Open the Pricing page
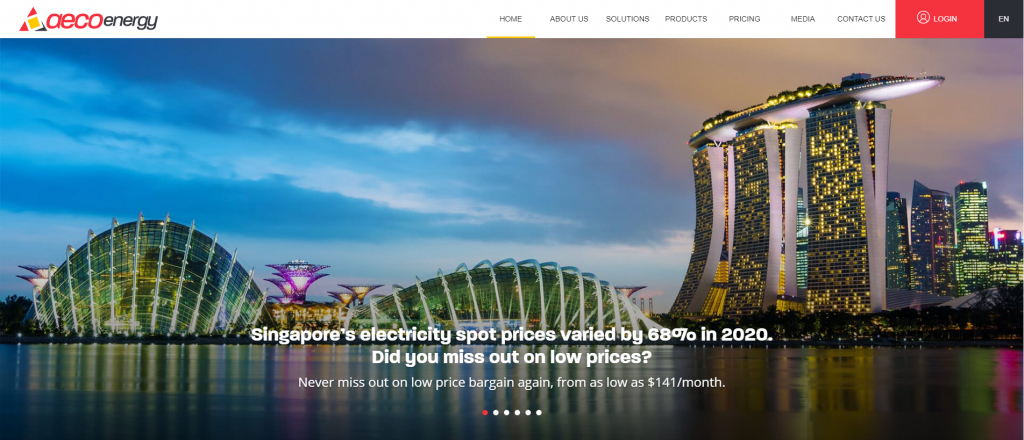Screen dimensions: 1024x440 click(x=744, y=19)
